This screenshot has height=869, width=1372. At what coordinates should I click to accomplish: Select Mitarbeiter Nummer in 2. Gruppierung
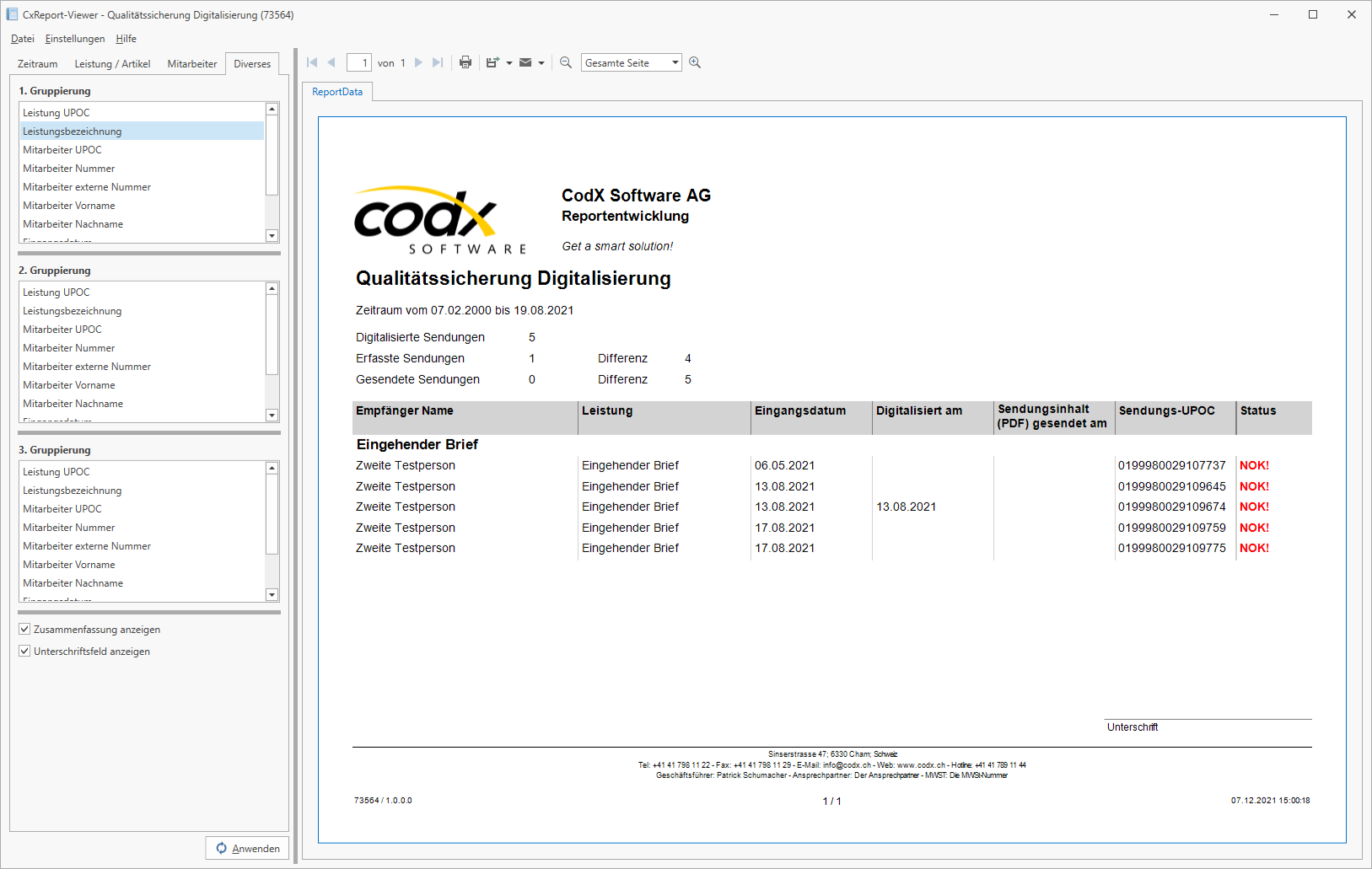point(142,348)
